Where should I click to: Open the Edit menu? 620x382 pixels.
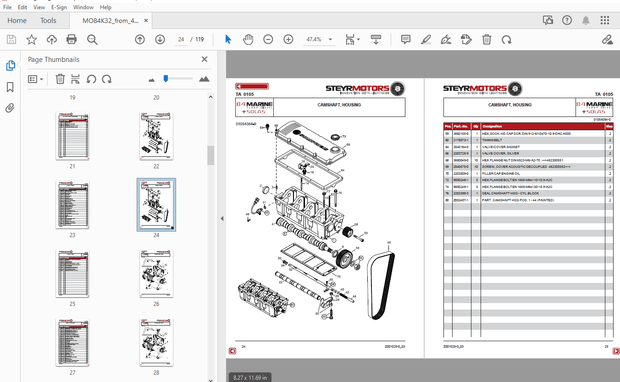pos(23,7)
